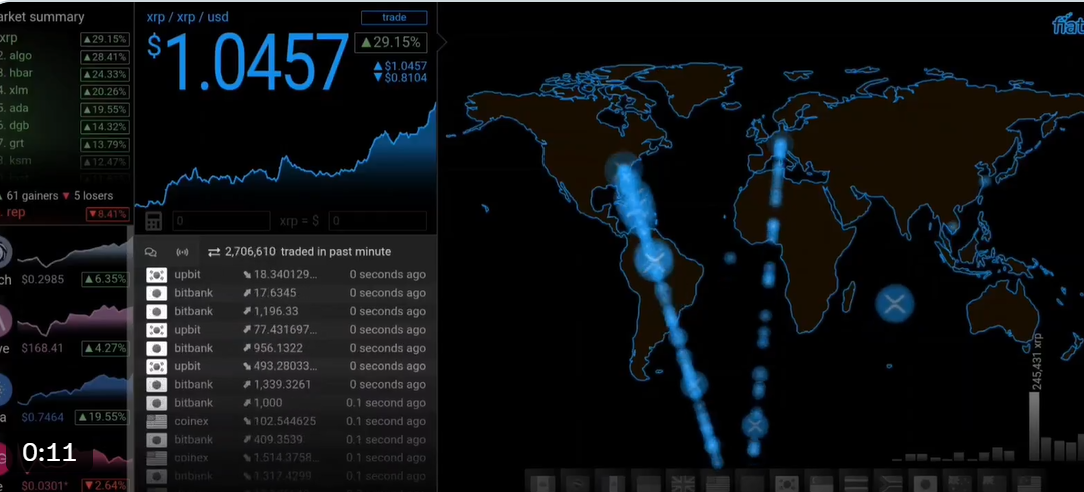Image resolution: width=1084 pixels, height=492 pixels.
Task: Click the Japanese flag on the 17.6345 bitbank row
Action: click(x=157, y=293)
